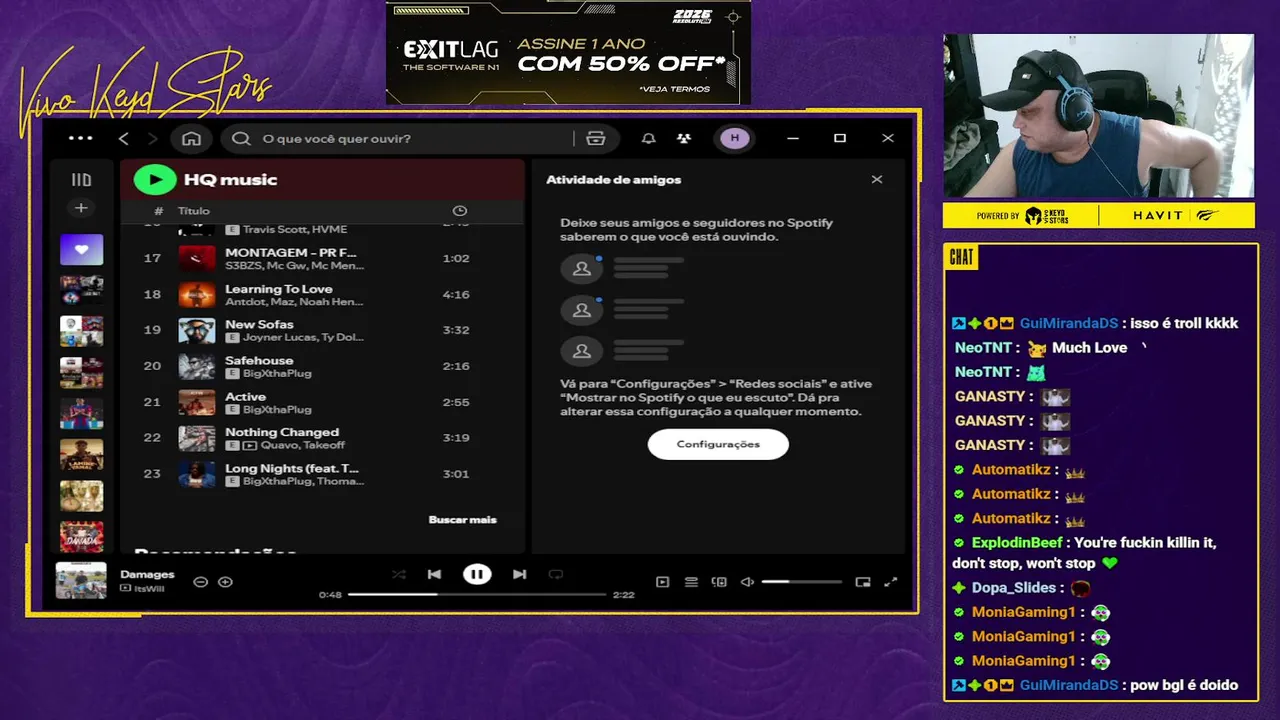Select track 22 Nothing Changed
The image size is (1280, 720).
pyautogui.click(x=322, y=438)
